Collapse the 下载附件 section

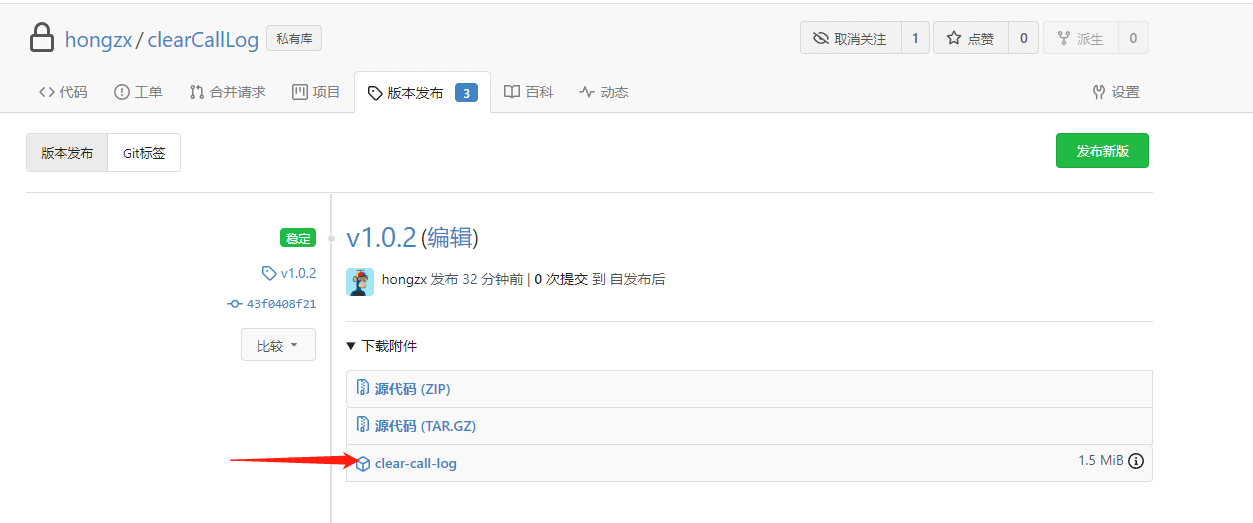(381, 346)
